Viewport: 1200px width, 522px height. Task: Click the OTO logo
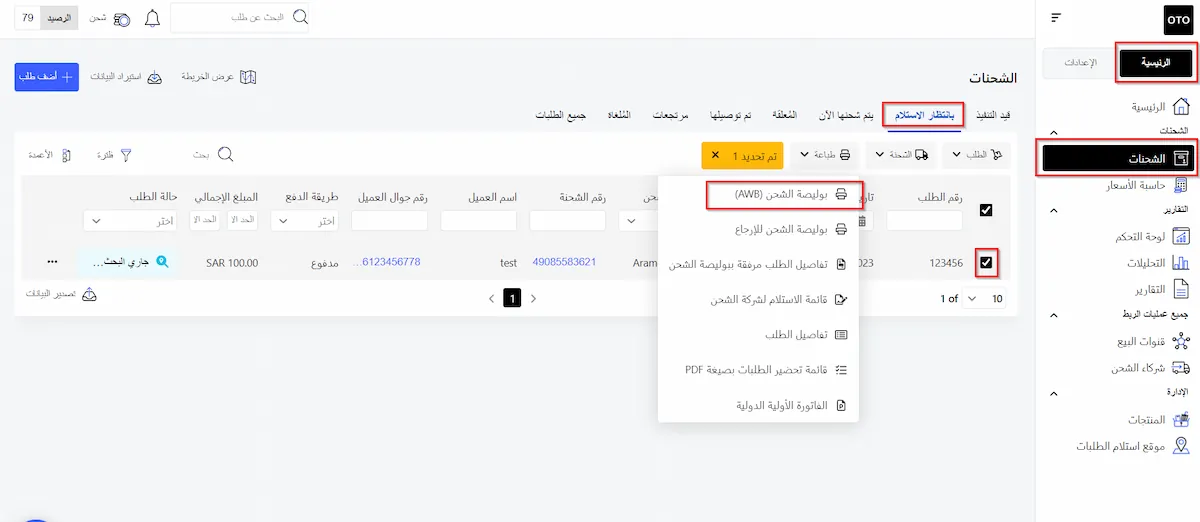click(1178, 20)
